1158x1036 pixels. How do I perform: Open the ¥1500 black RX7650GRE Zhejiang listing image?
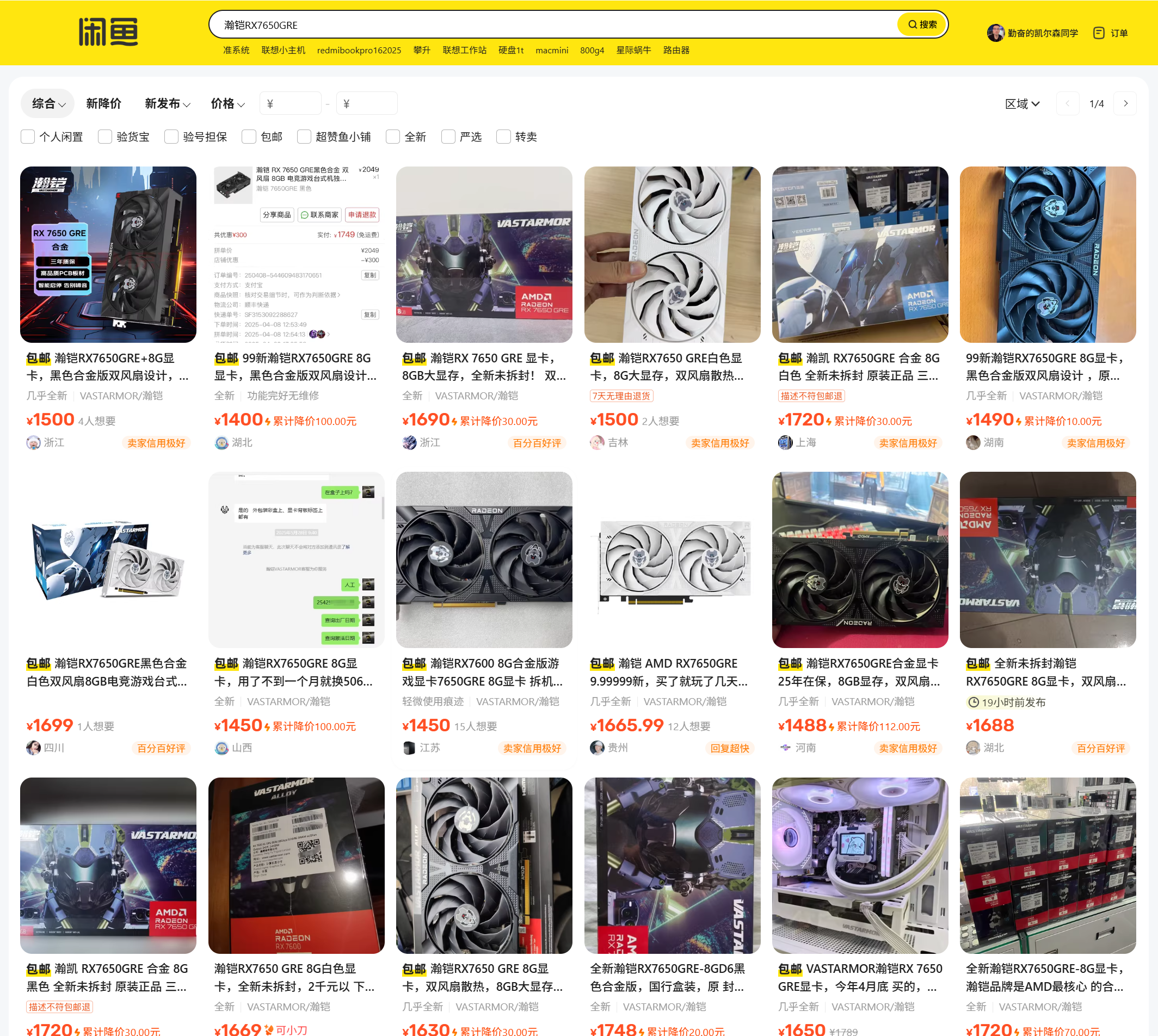[108, 255]
